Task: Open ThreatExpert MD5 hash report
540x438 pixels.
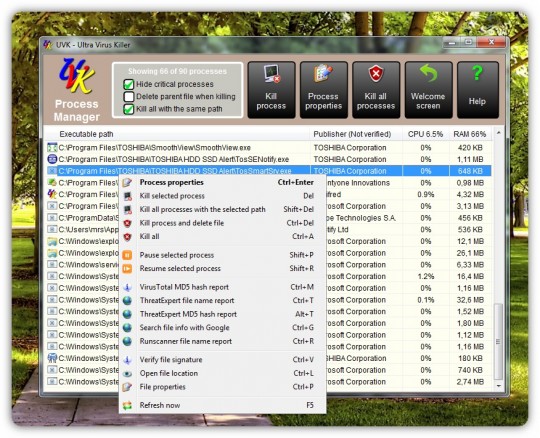Action: point(222,314)
